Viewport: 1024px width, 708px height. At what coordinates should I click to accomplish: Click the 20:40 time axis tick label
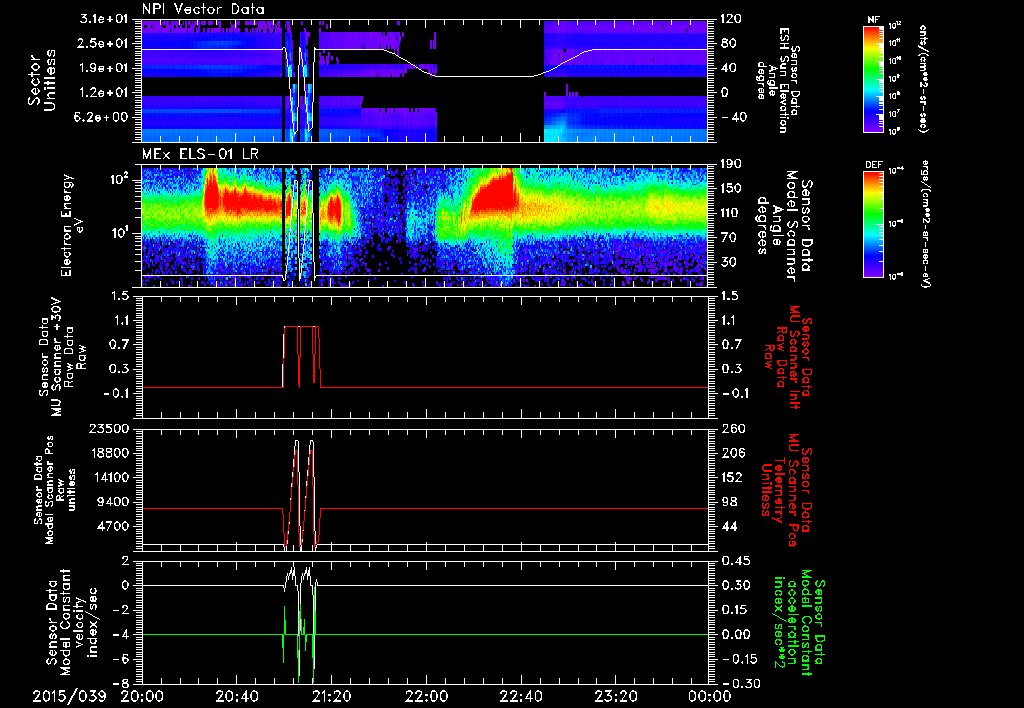tap(236, 696)
